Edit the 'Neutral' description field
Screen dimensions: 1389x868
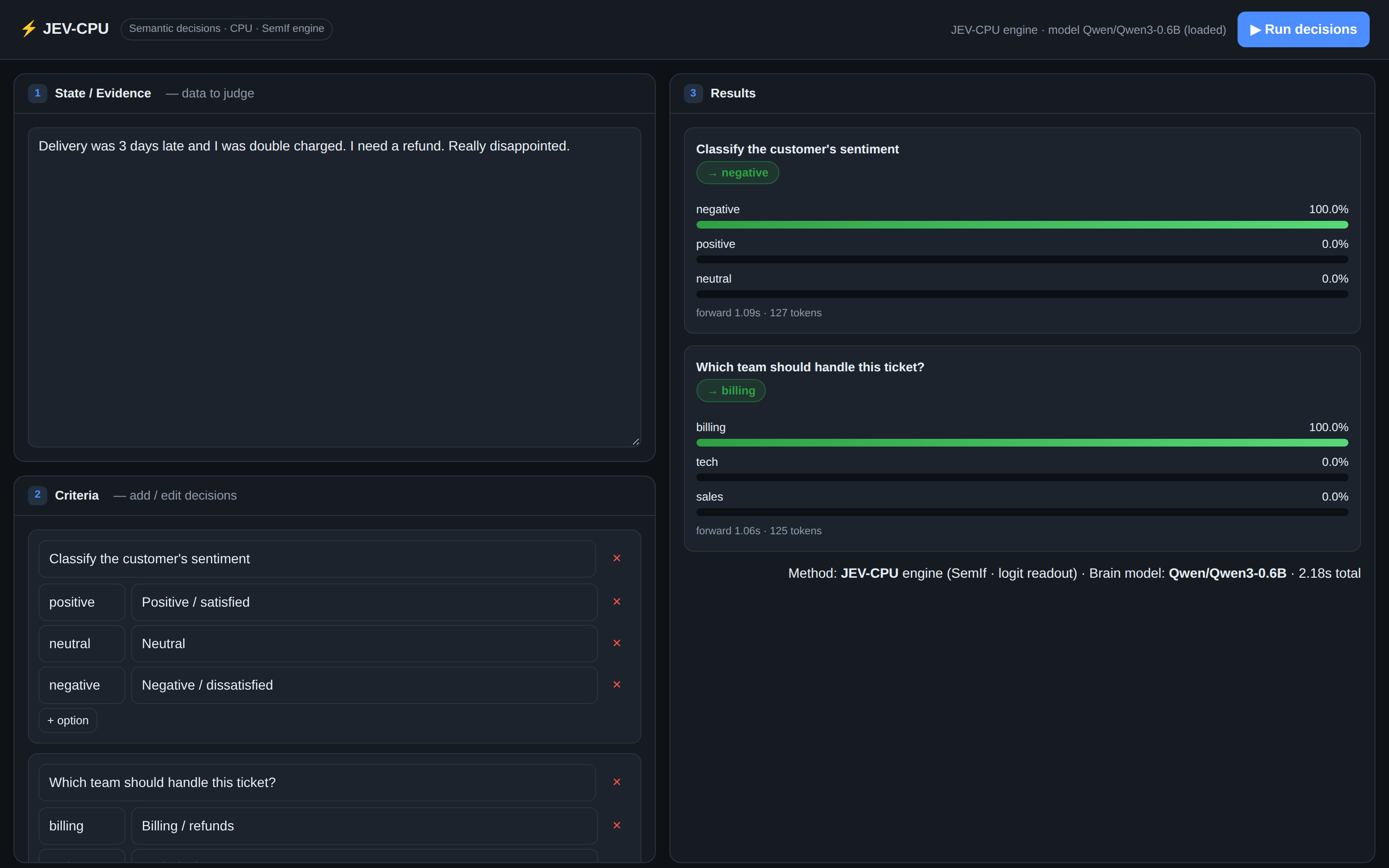pos(365,644)
